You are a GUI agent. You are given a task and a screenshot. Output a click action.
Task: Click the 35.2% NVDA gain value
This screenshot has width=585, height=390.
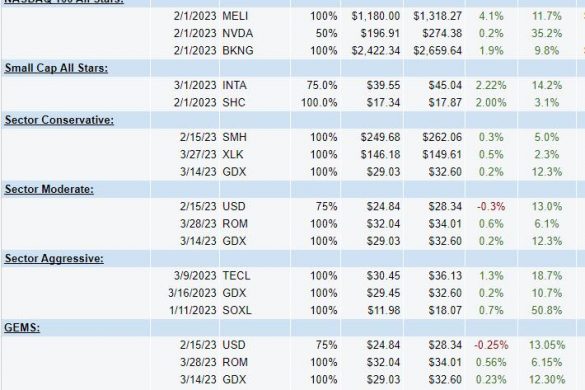point(547,33)
